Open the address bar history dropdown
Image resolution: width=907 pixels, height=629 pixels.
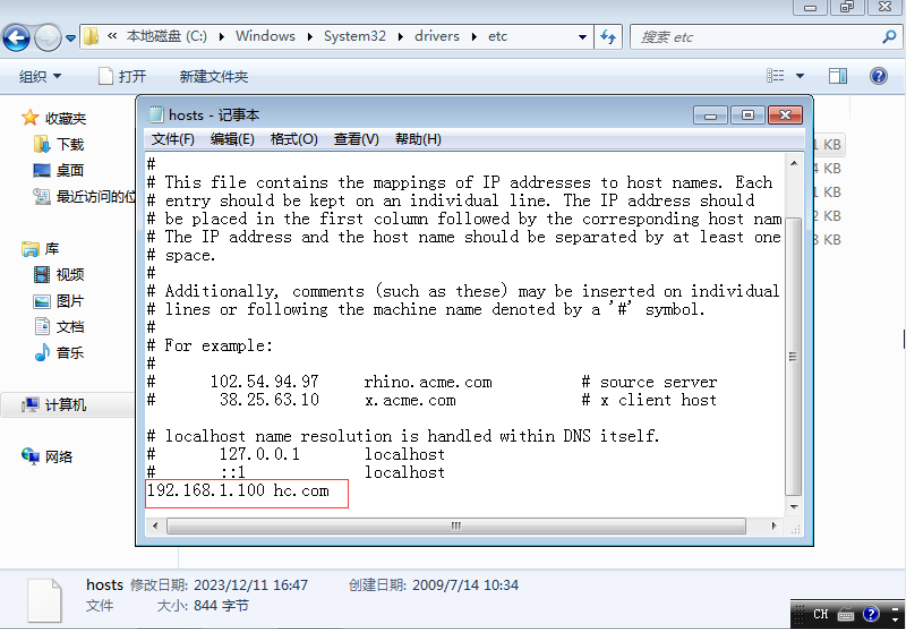pos(582,37)
